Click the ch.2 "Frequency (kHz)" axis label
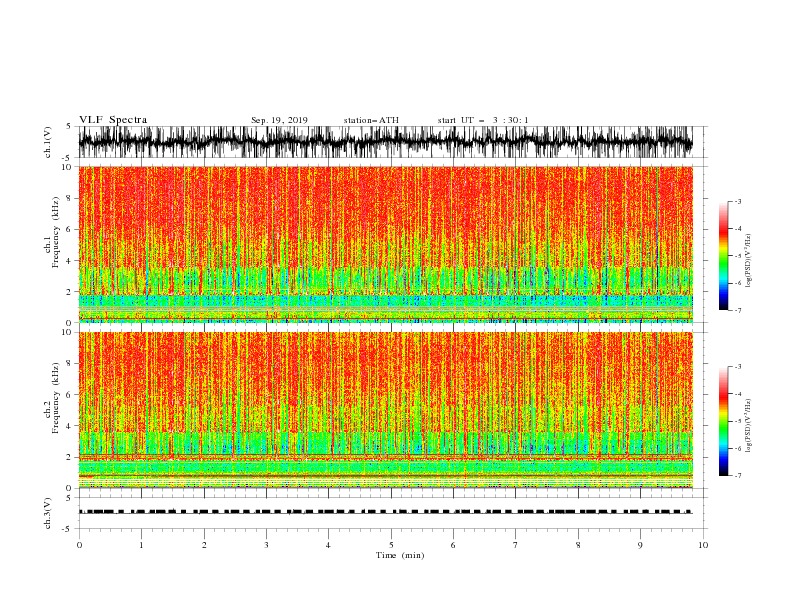The height and width of the screenshot is (612, 792). [56, 397]
